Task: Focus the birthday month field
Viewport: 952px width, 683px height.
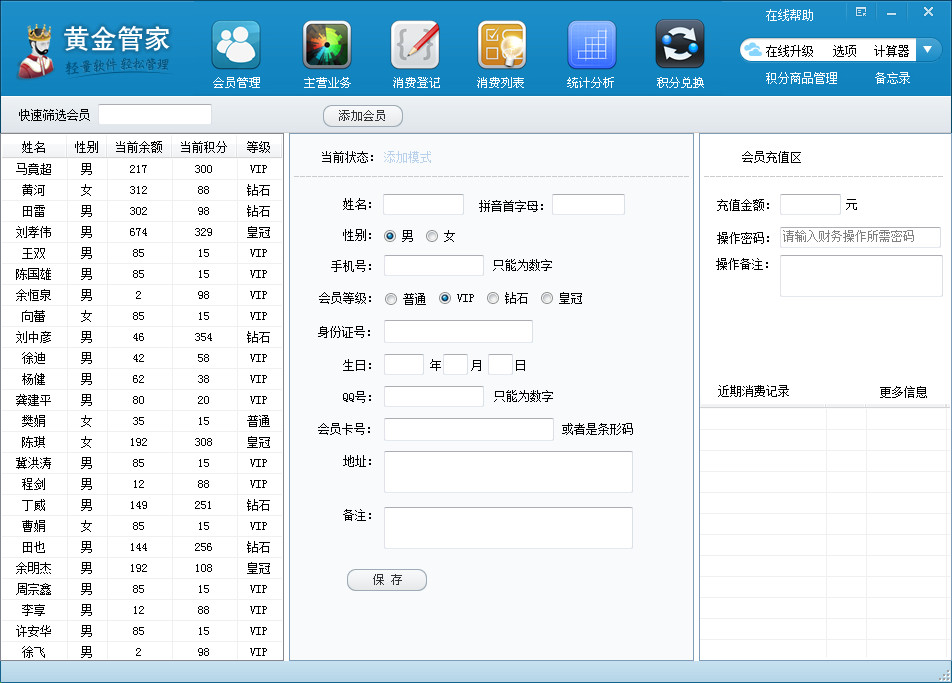Action: coord(455,365)
